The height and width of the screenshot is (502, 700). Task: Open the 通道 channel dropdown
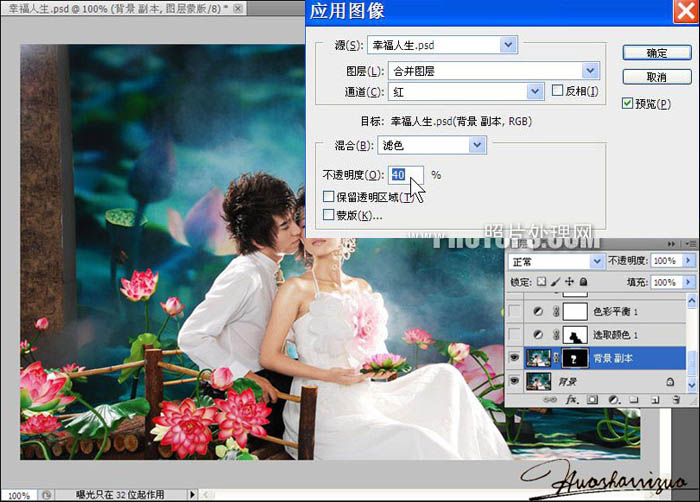pos(534,92)
